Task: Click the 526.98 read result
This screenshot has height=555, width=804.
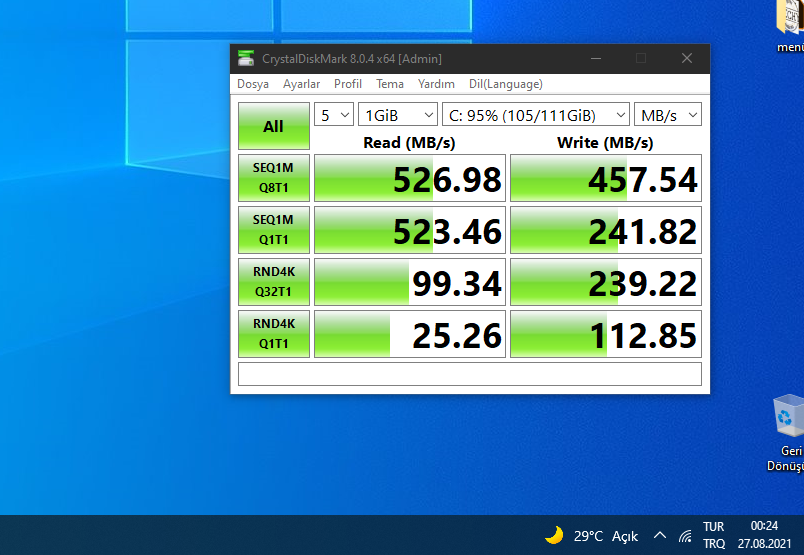Action: pos(410,178)
